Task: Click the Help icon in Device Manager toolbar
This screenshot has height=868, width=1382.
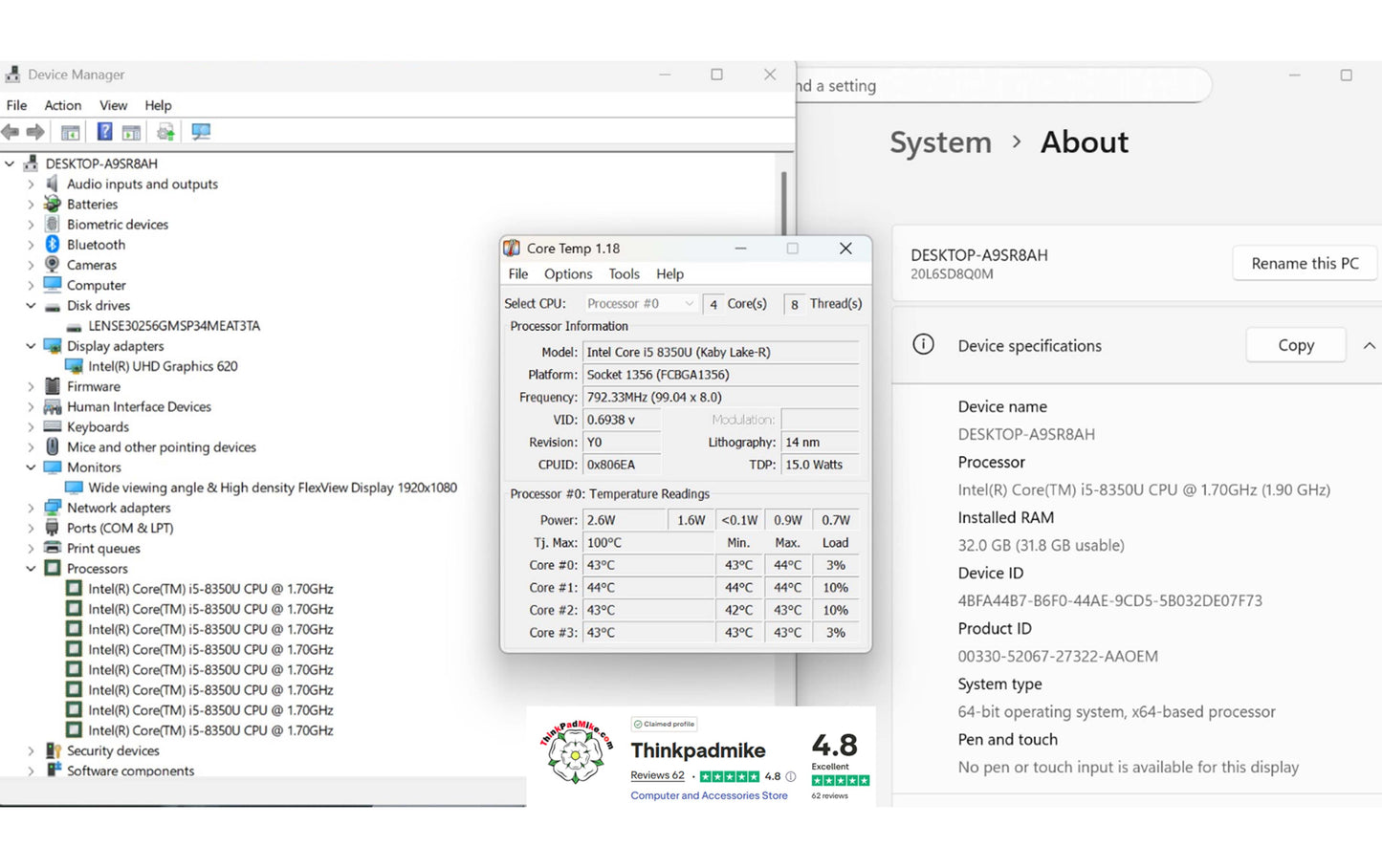Action: pos(104,132)
